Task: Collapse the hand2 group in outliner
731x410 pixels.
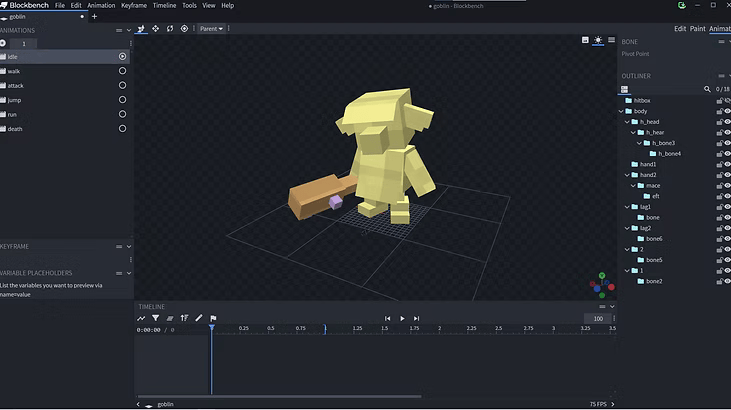Action: click(627, 175)
